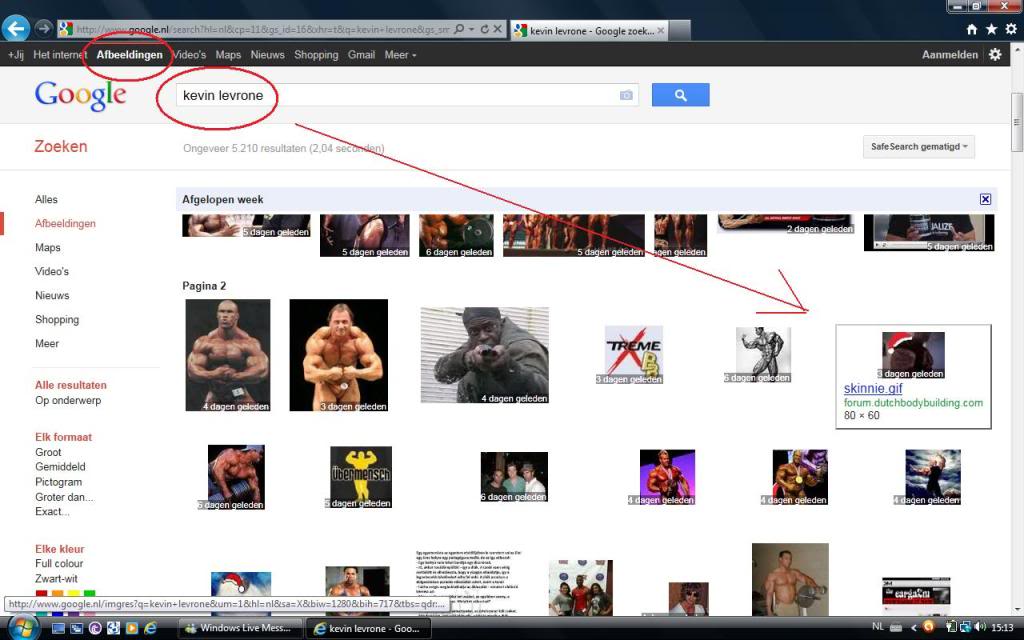Switch to Windows Live Messenger taskbar item
Viewport: 1024px width, 640px height.
tap(239, 628)
